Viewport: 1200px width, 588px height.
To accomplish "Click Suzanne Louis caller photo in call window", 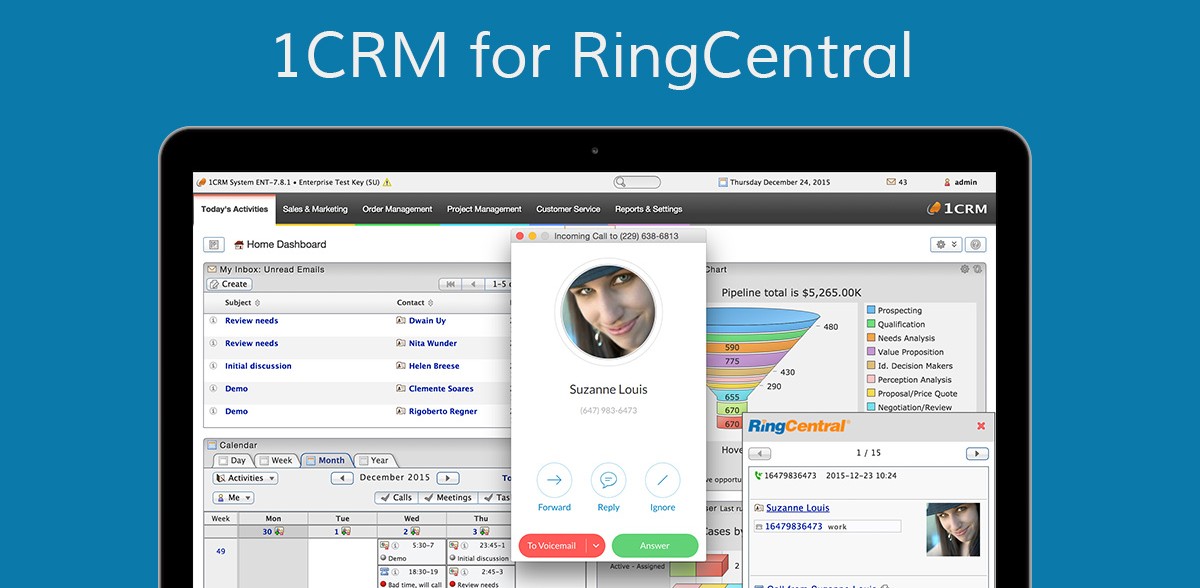I will pyautogui.click(x=608, y=312).
